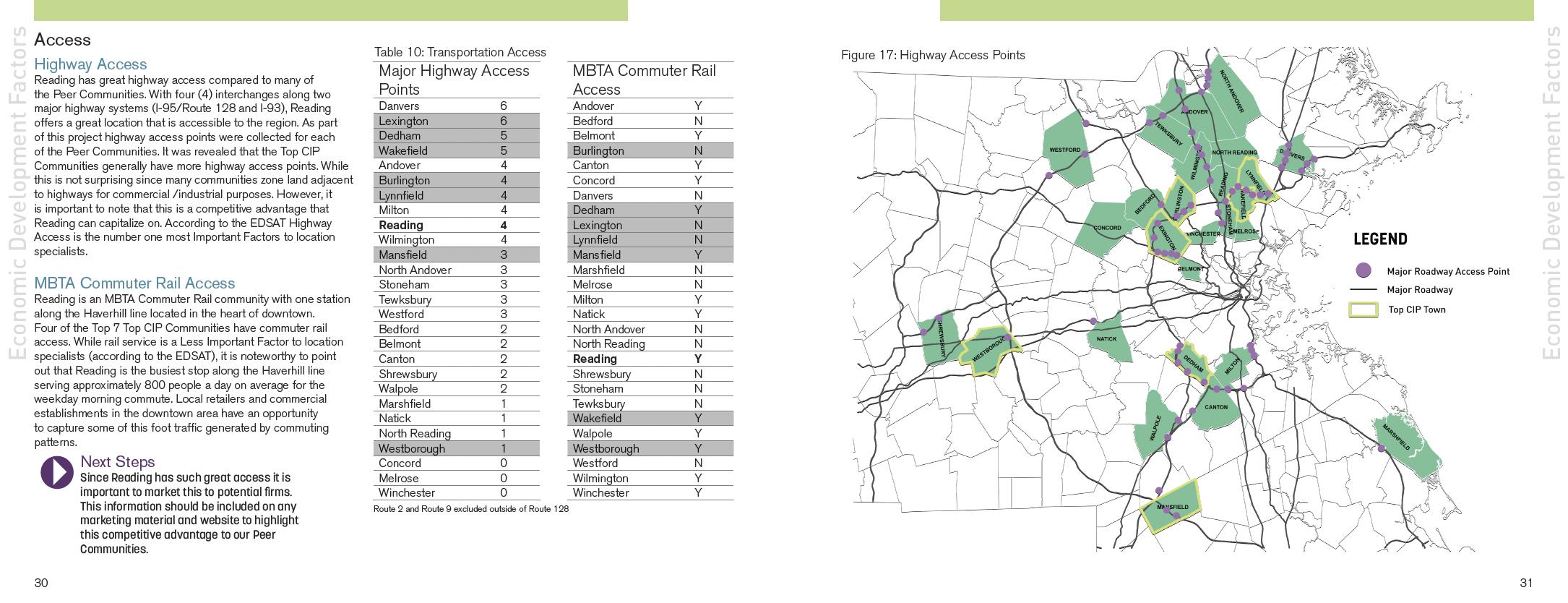Click the bold value 4 in Reading's highway row
1568x603 pixels.
pyautogui.click(x=504, y=226)
